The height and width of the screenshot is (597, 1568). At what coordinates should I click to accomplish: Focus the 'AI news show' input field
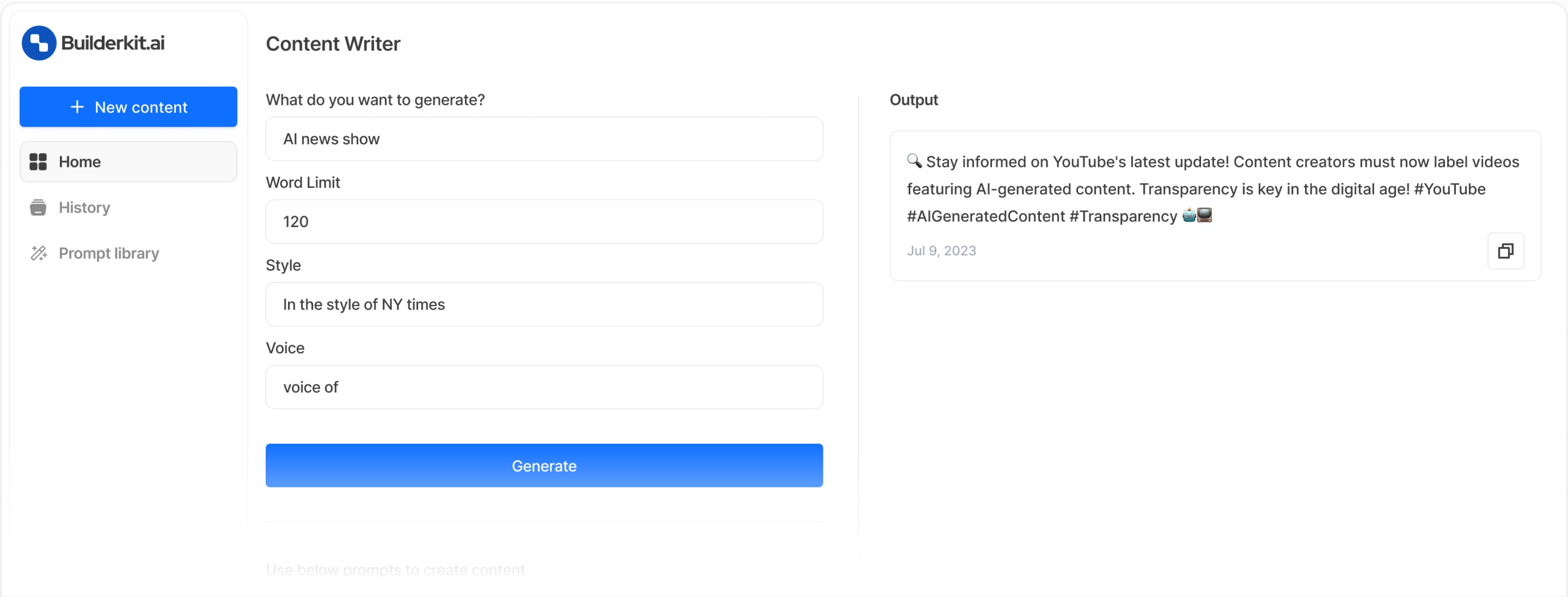(544, 139)
